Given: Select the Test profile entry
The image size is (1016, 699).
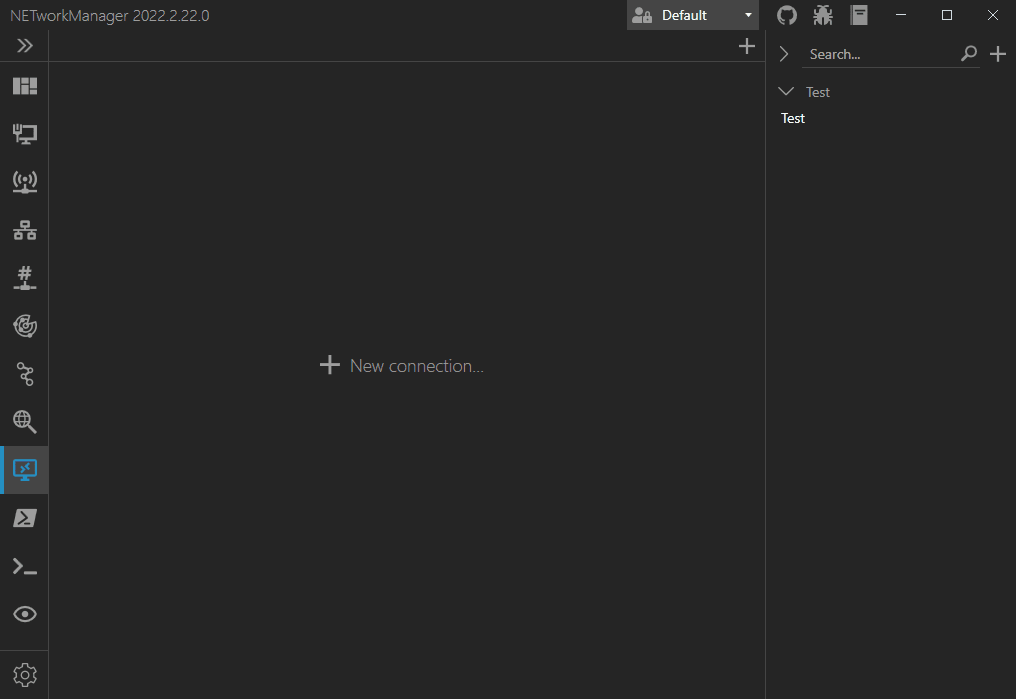Looking at the screenshot, I should point(793,118).
